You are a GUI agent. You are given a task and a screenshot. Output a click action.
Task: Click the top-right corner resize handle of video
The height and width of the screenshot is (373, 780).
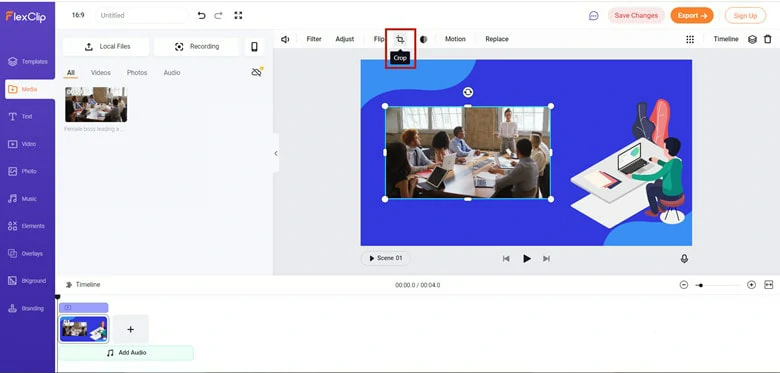(x=551, y=106)
